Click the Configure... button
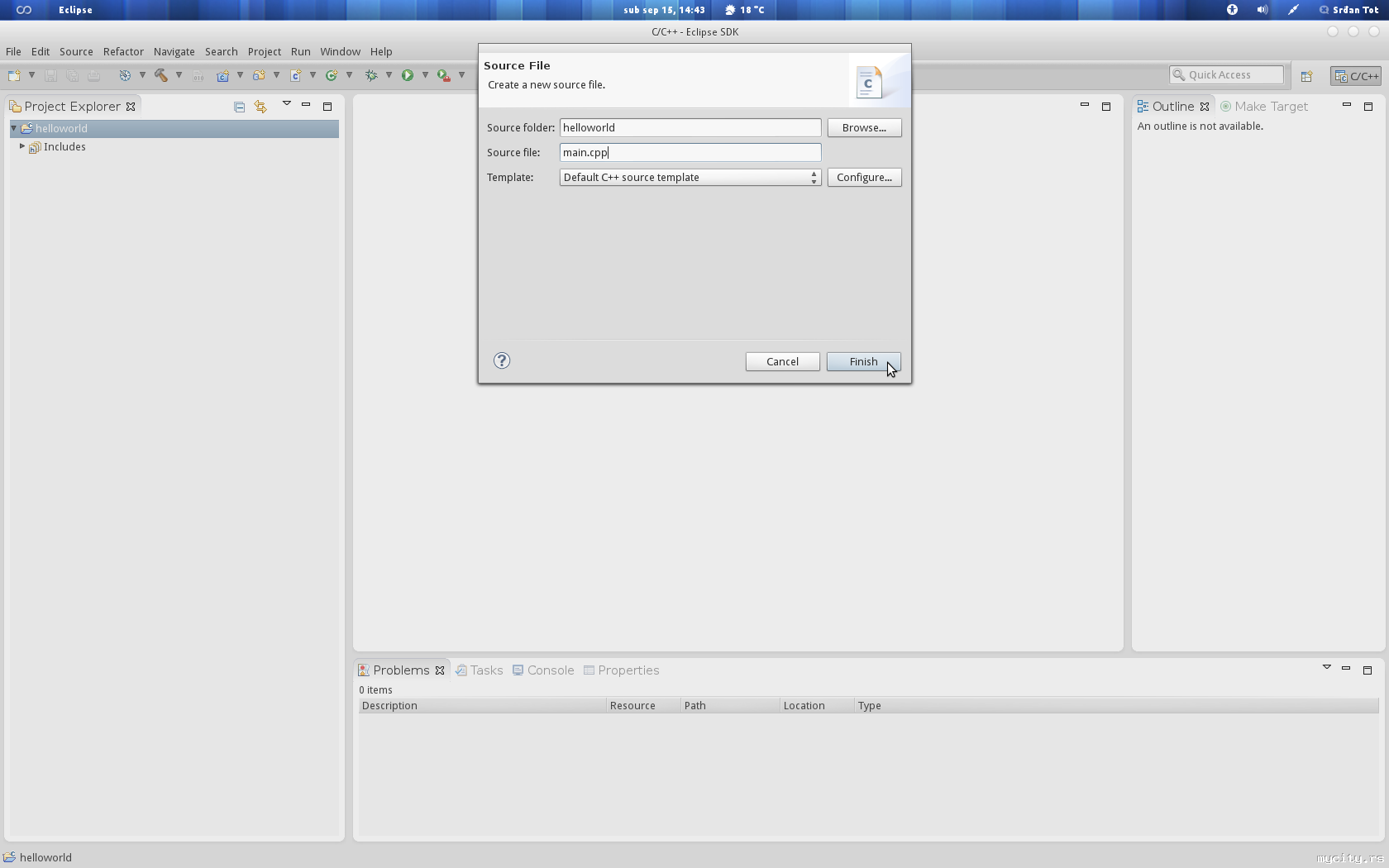 click(x=864, y=177)
